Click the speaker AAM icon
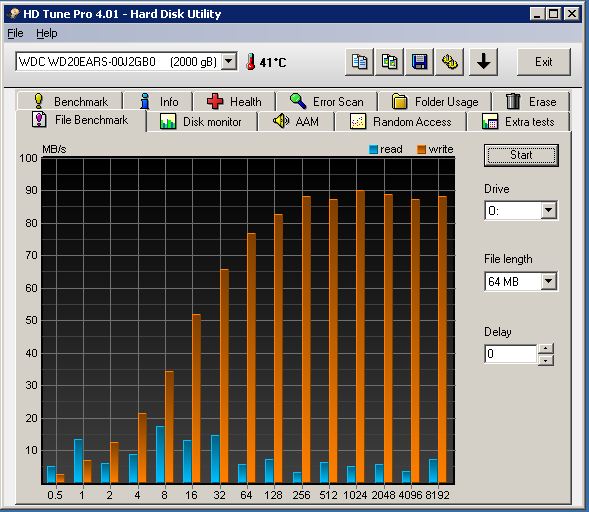Screen dimensions: 589x512 click(x=281, y=121)
